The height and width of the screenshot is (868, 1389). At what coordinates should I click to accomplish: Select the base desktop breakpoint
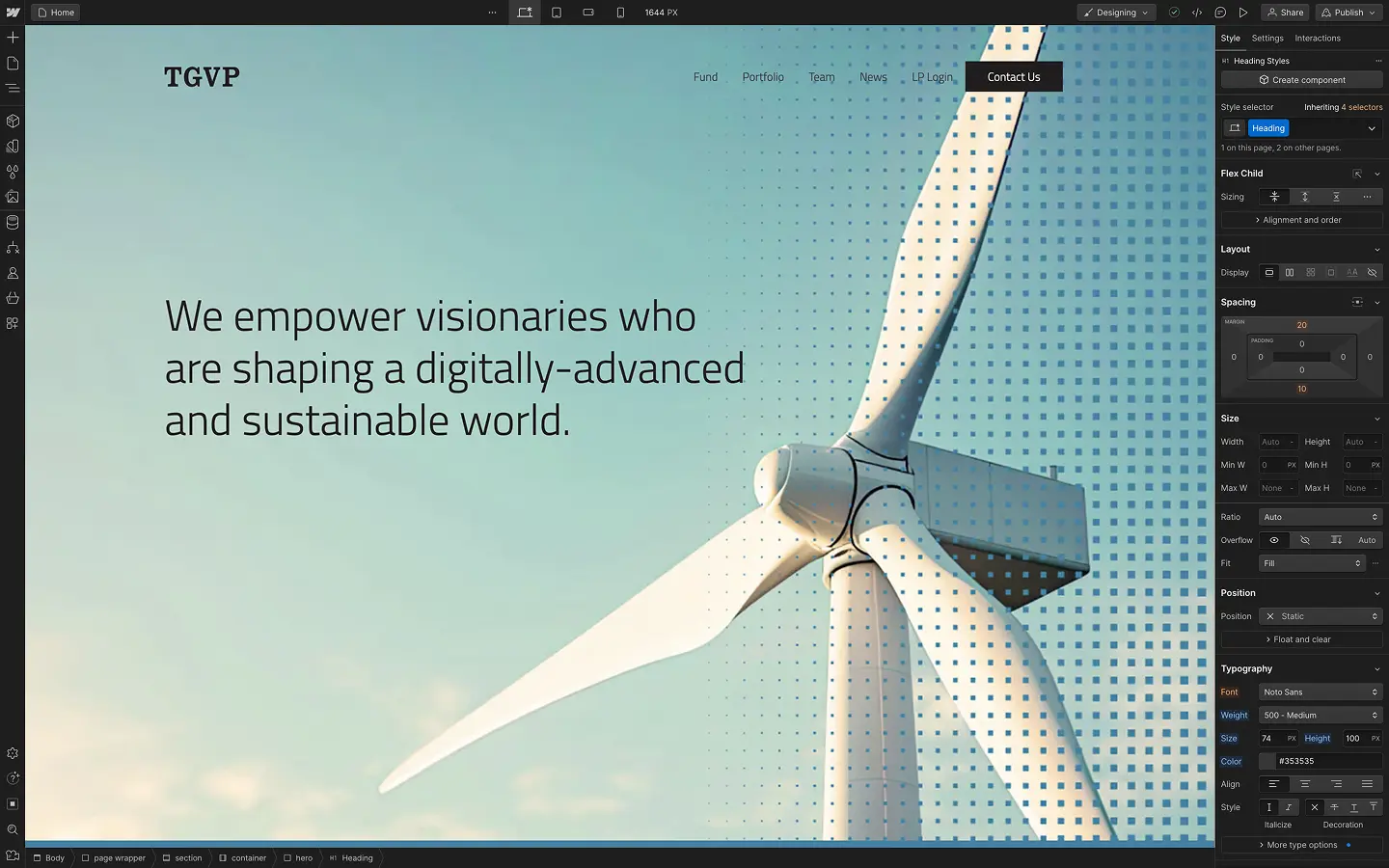click(x=525, y=13)
